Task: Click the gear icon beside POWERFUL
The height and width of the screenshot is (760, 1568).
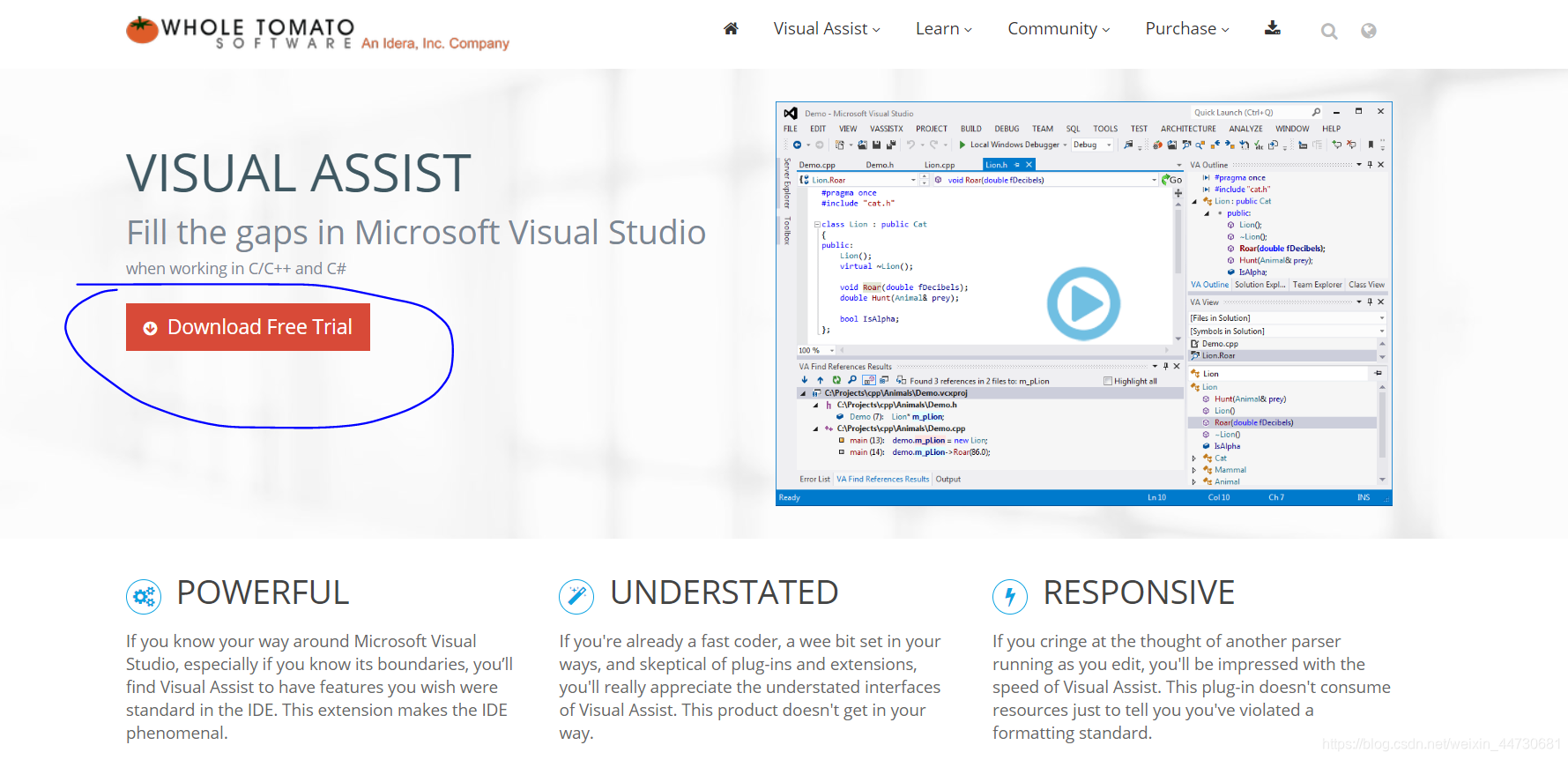Action: [144, 597]
